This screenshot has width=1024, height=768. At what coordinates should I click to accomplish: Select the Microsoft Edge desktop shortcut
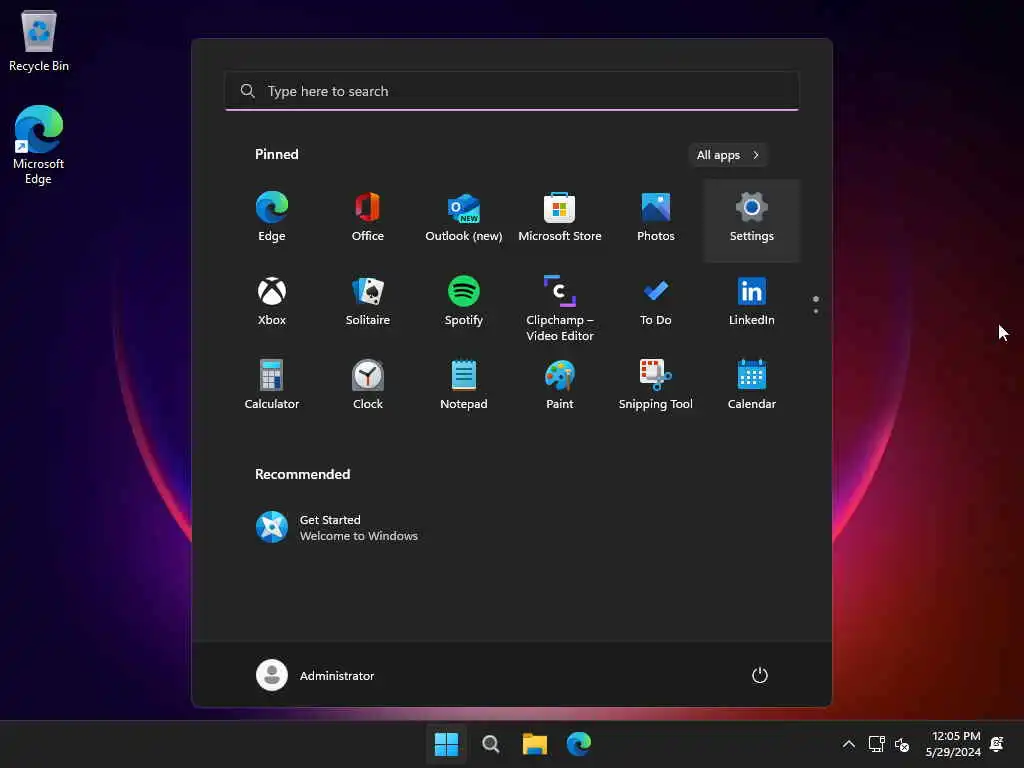pyautogui.click(x=39, y=146)
